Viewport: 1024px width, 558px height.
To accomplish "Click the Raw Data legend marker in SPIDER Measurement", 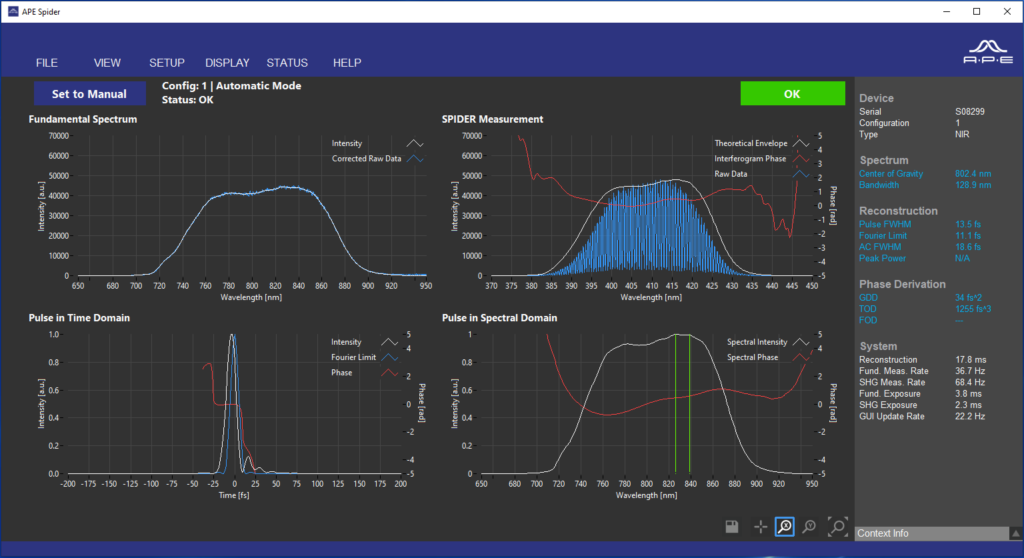I will (x=801, y=174).
